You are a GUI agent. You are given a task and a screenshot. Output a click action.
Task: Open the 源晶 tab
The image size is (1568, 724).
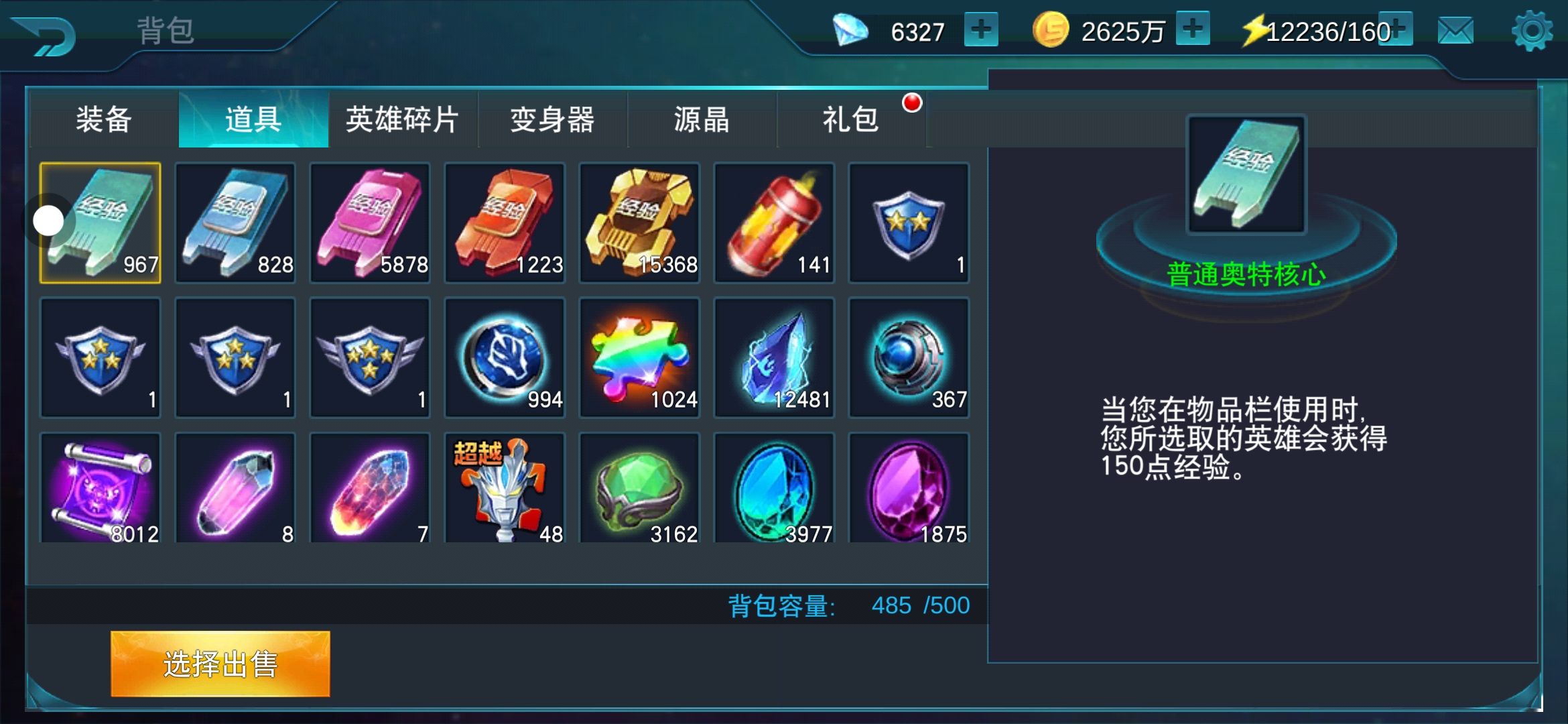coord(702,119)
